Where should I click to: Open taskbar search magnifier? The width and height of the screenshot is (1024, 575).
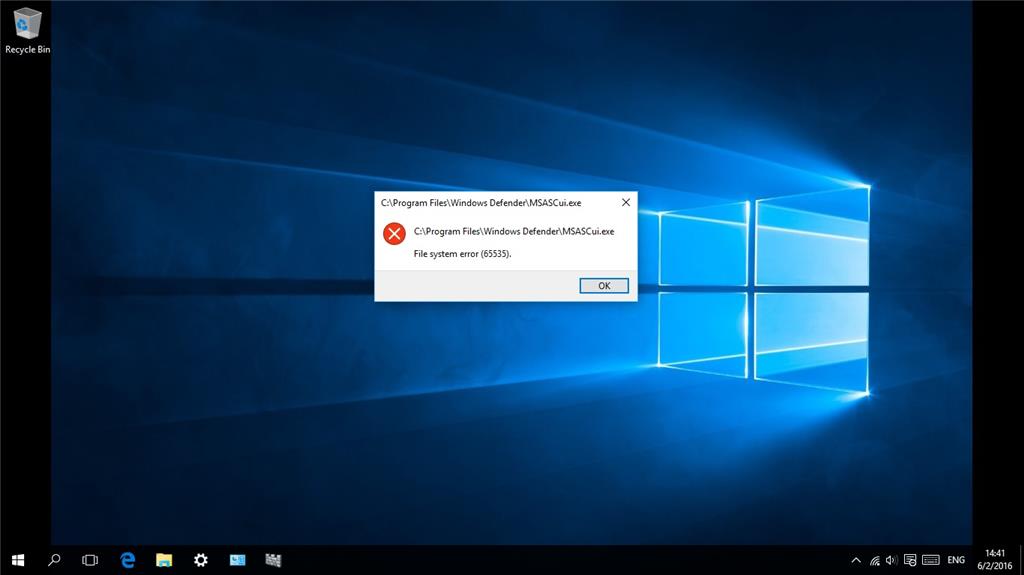54,560
